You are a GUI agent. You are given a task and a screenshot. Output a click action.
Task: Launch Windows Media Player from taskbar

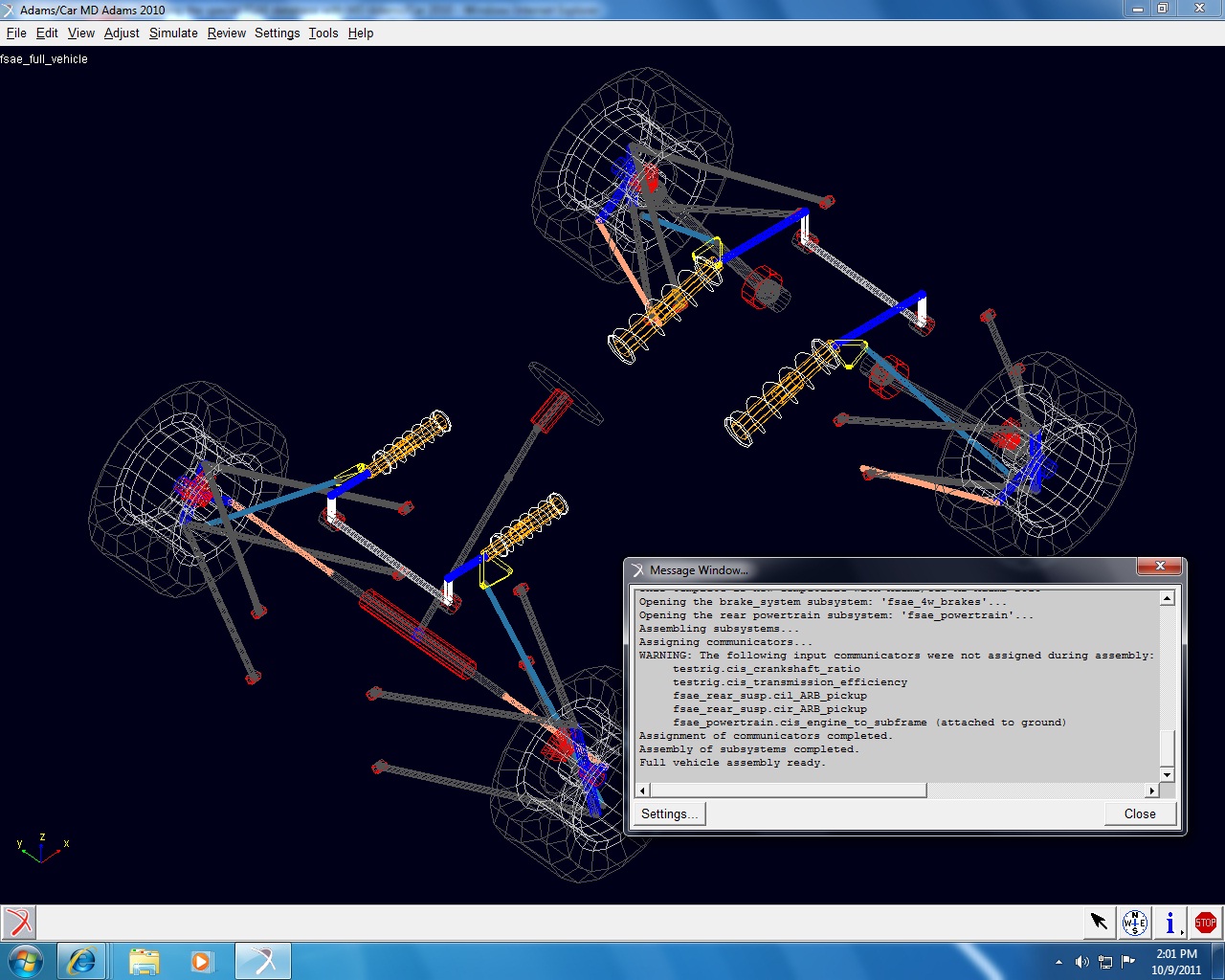point(201,961)
